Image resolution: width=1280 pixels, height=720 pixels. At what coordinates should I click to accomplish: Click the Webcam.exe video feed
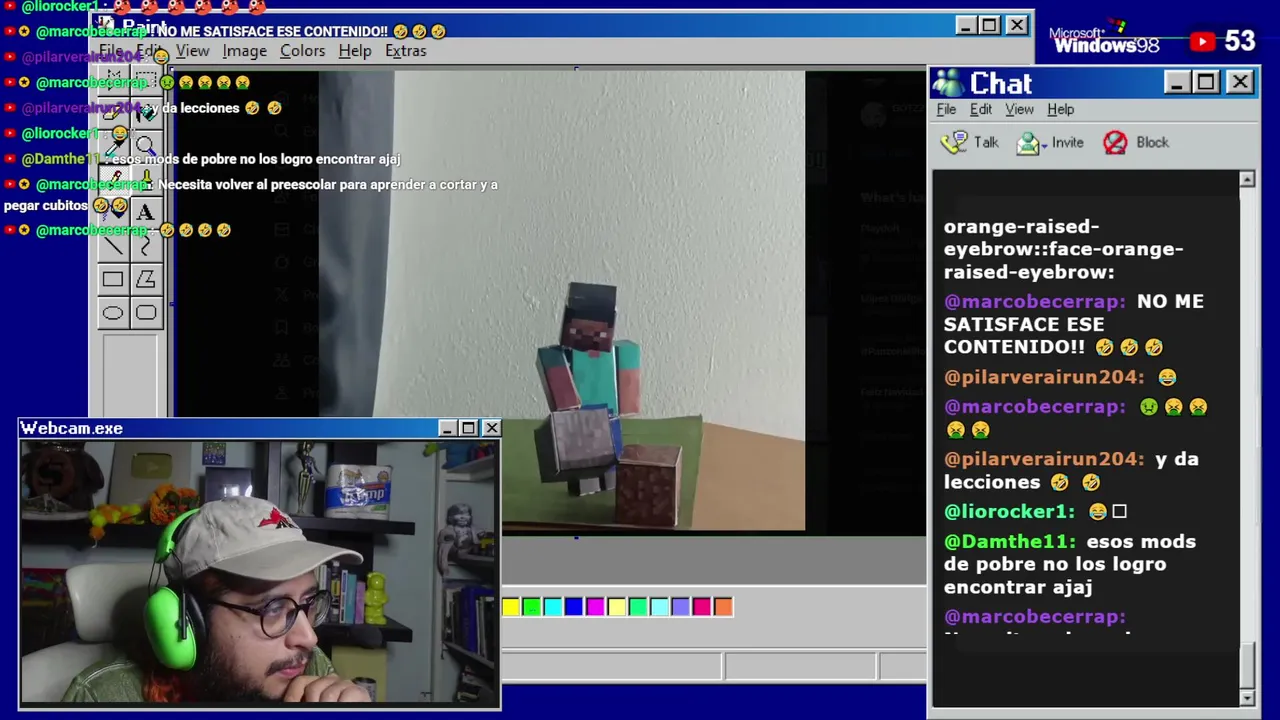(x=260, y=573)
